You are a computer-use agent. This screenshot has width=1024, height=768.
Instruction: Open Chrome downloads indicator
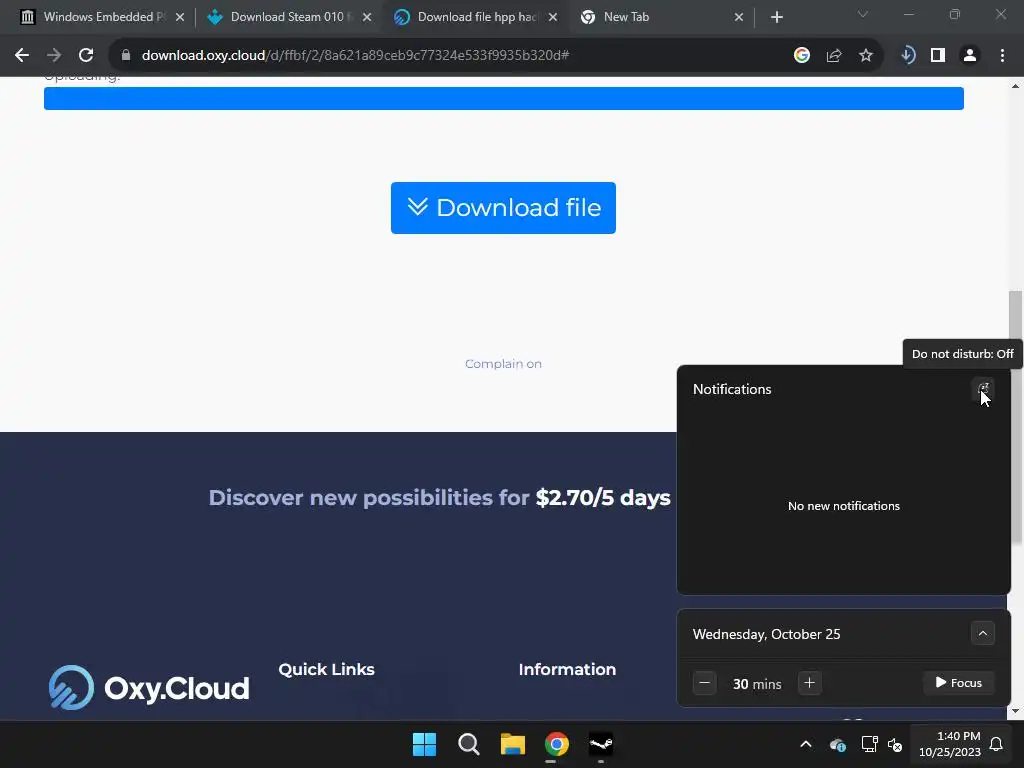click(x=907, y=56)
